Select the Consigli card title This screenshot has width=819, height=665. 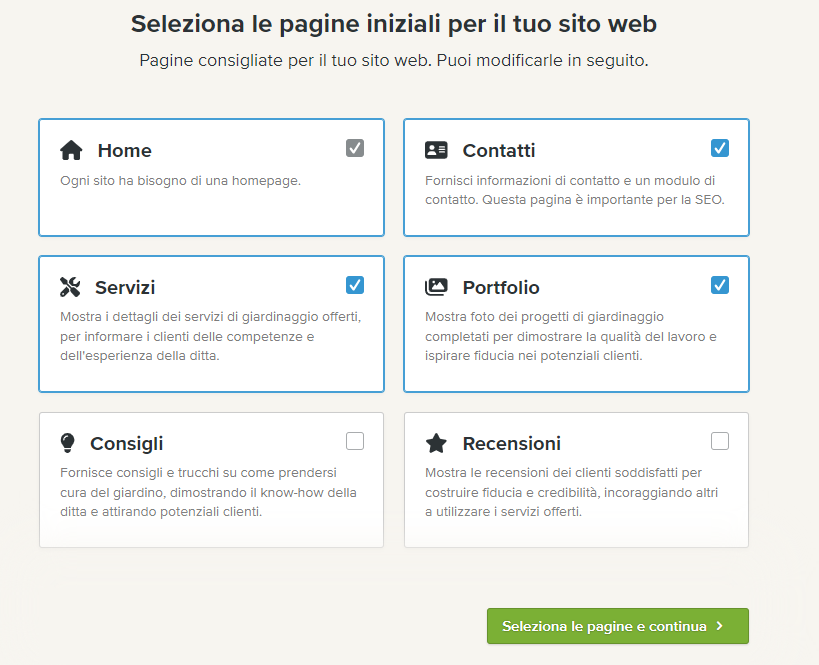click(126, 444)
